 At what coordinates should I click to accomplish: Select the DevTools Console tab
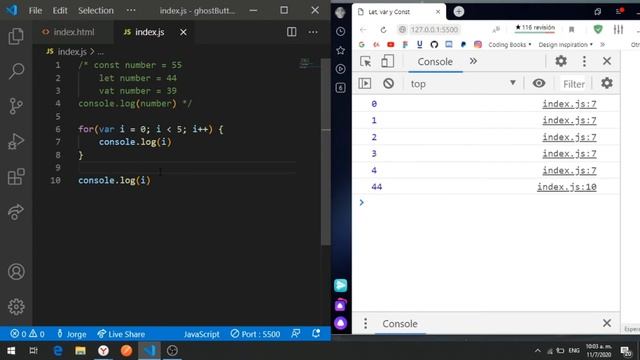tap(435, 62)
